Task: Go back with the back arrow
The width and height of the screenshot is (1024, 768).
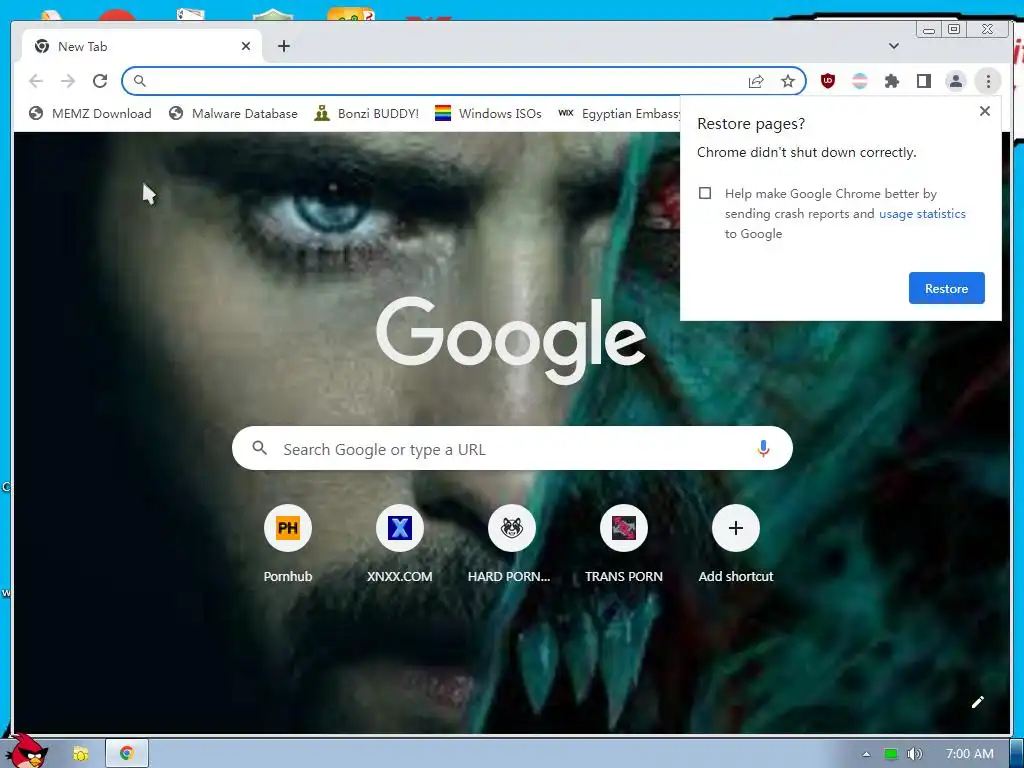Action: tap(36, 81)
